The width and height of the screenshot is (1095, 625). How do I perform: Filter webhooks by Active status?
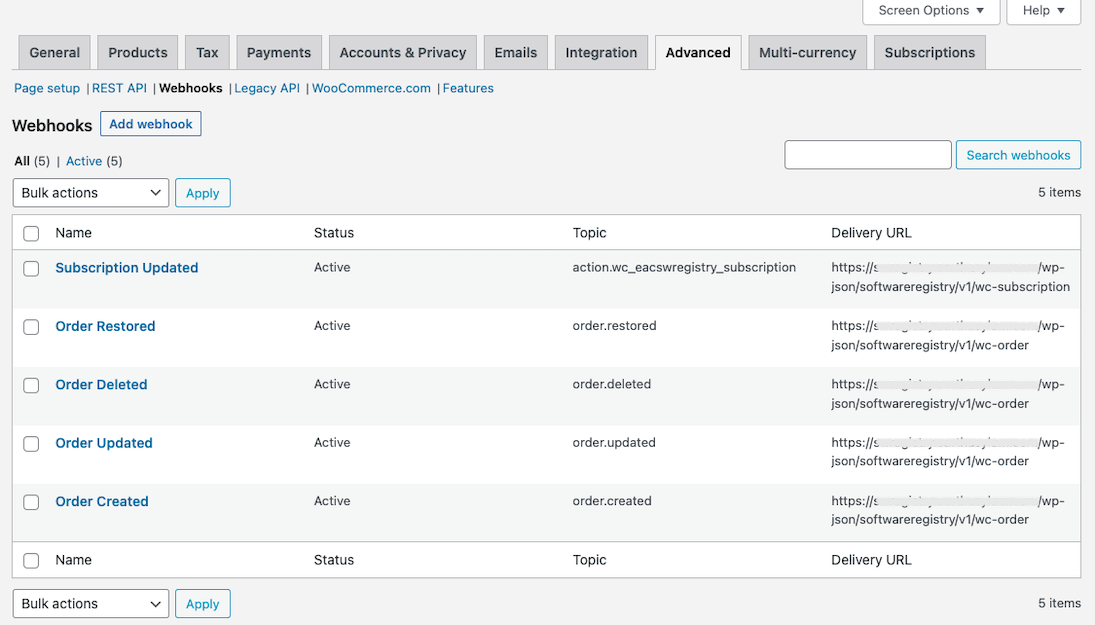pos(84,161)
